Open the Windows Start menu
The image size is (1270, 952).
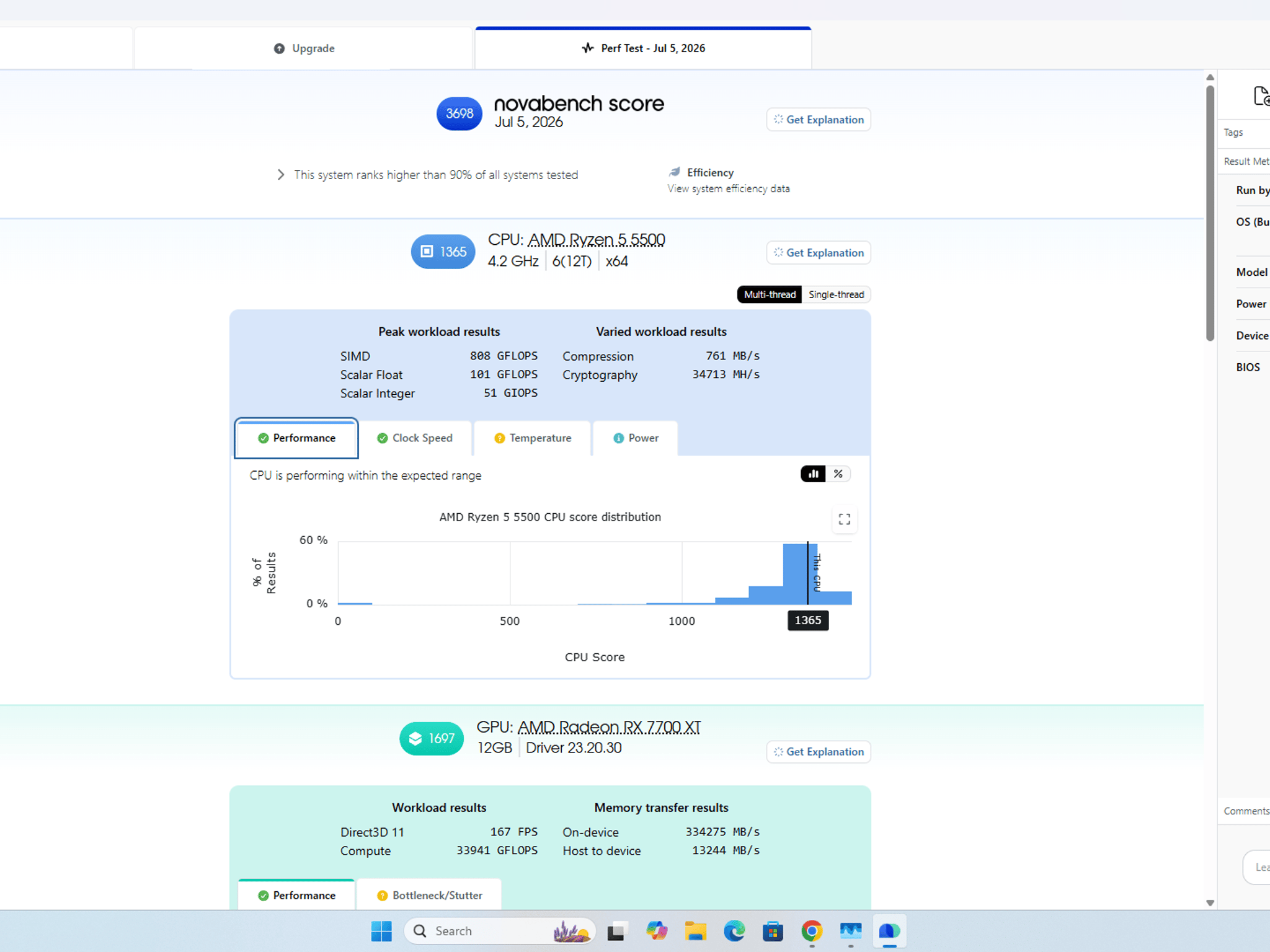click(x=381, y=931)
